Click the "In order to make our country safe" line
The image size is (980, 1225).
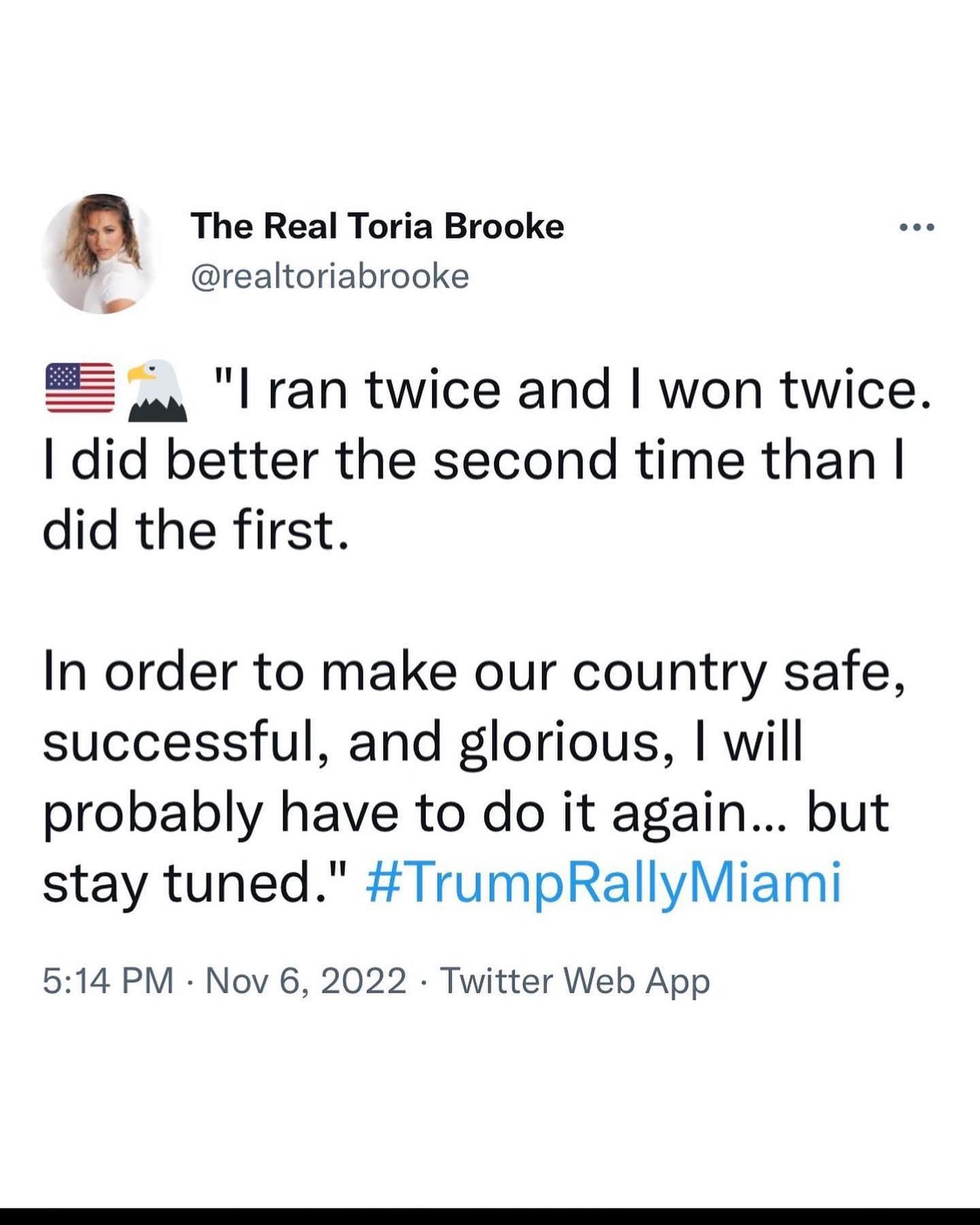point(474,672)
